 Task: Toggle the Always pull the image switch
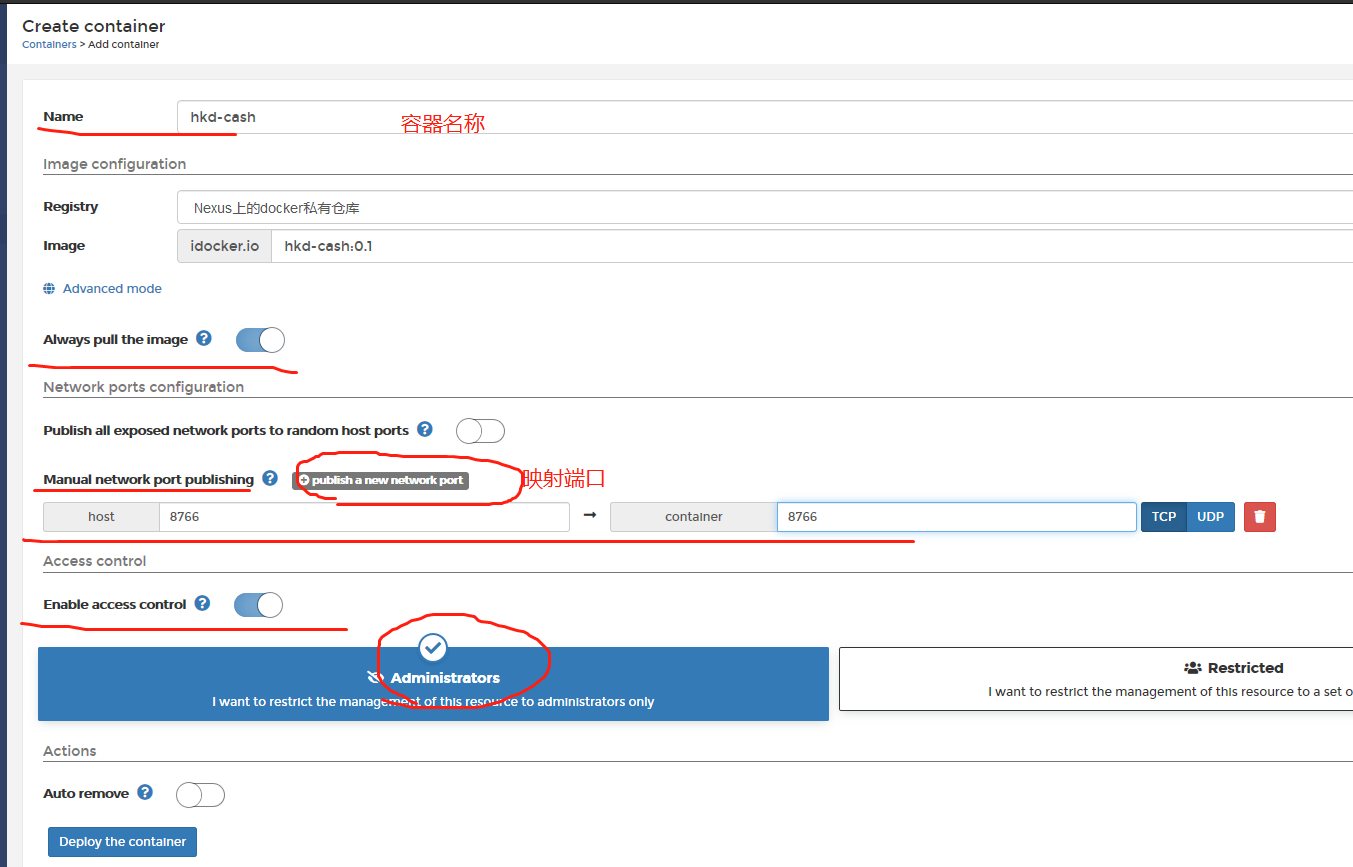click(260, 340)
